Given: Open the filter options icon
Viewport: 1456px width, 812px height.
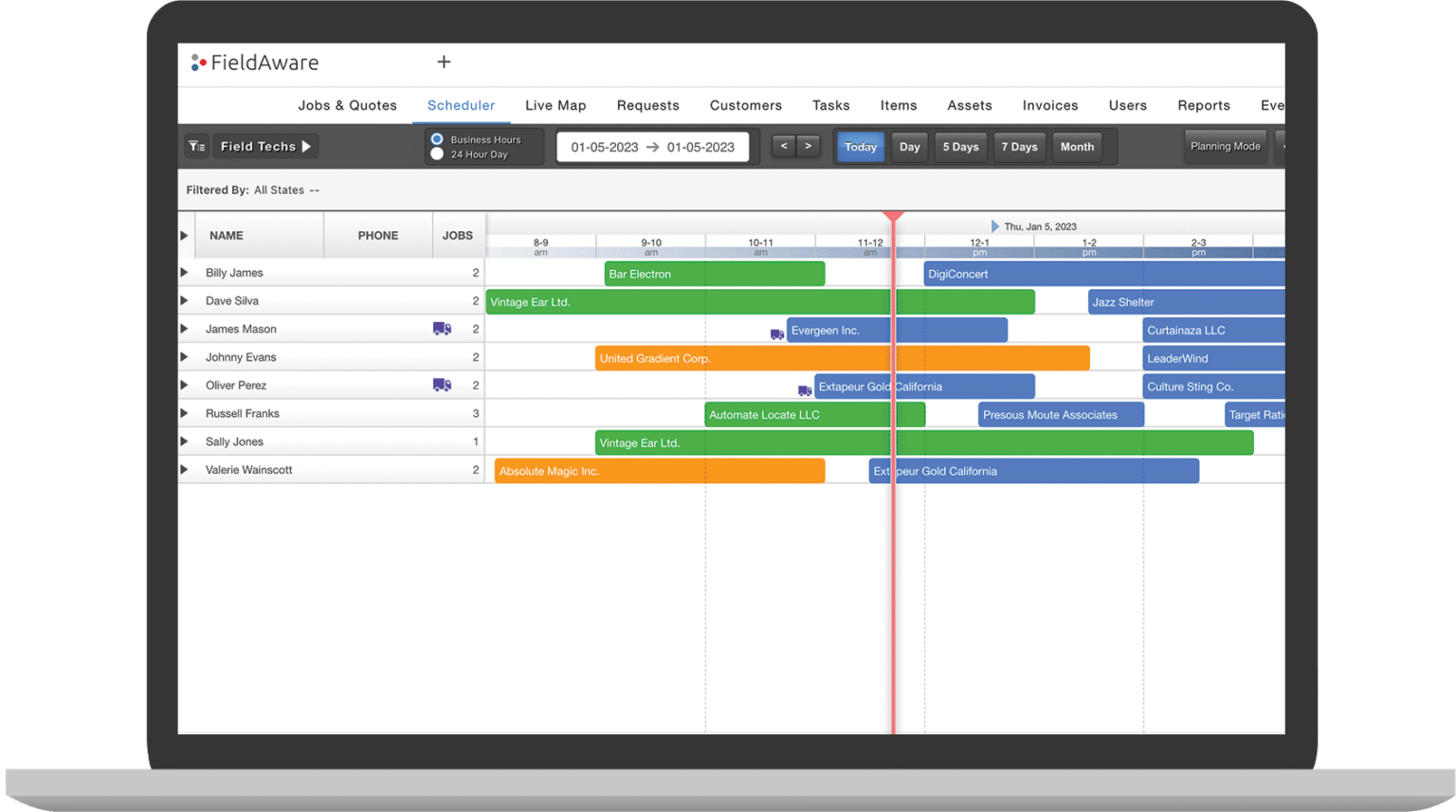Looking at the screenshot, I should [x=197, y=146].
